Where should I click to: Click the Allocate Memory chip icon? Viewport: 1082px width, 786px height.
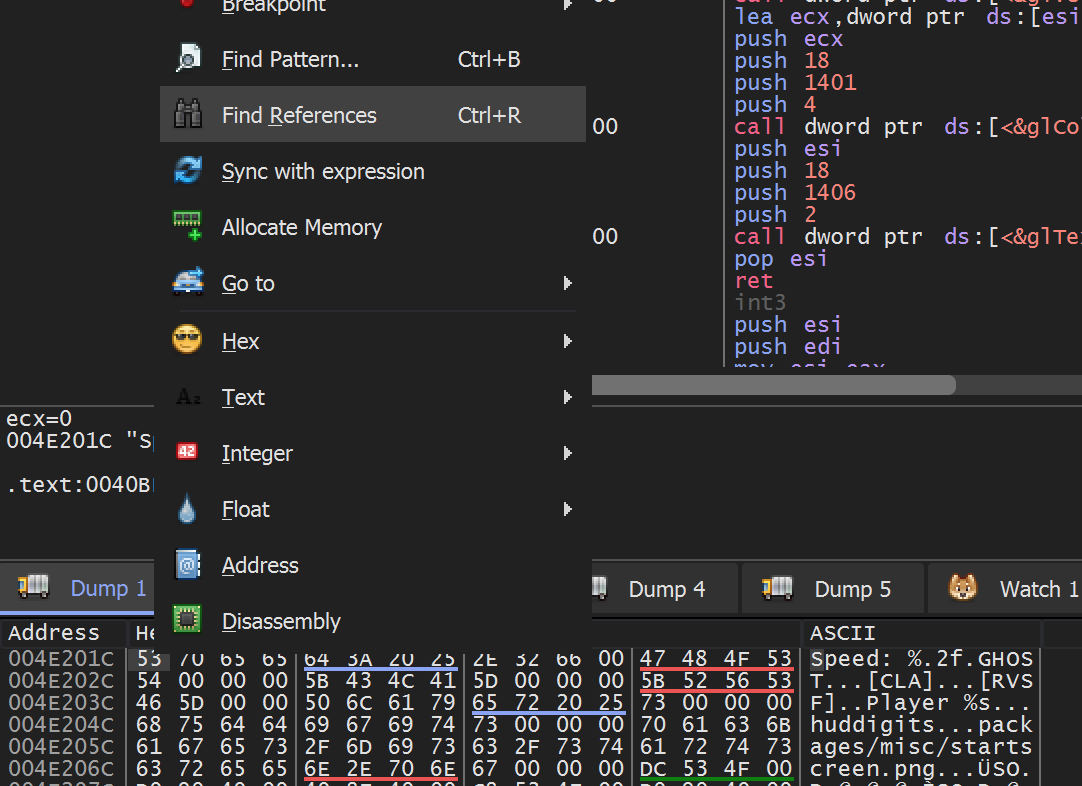188,226
